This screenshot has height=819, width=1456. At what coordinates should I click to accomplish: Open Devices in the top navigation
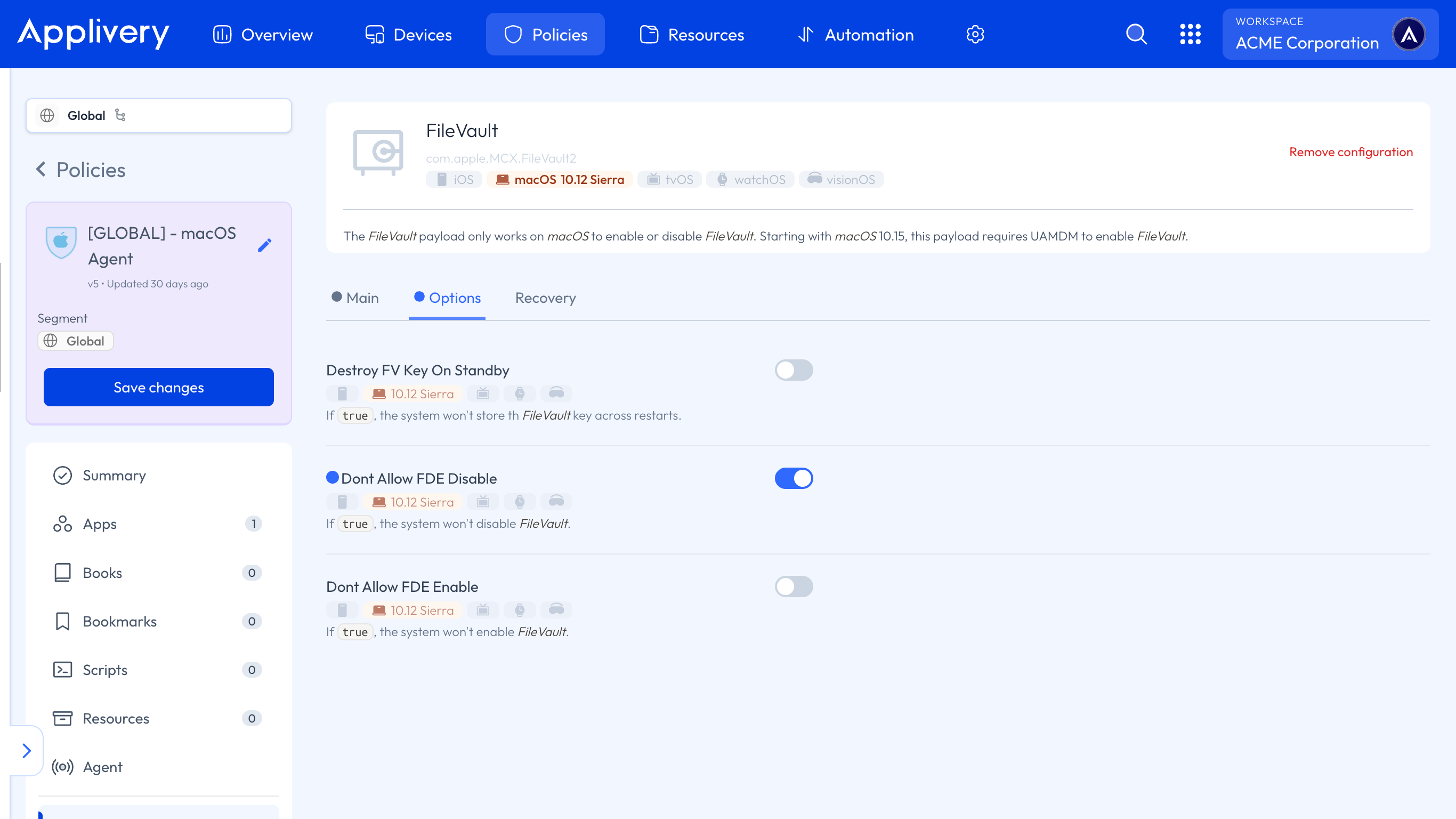pyautogui.click(x=409, y=35)
